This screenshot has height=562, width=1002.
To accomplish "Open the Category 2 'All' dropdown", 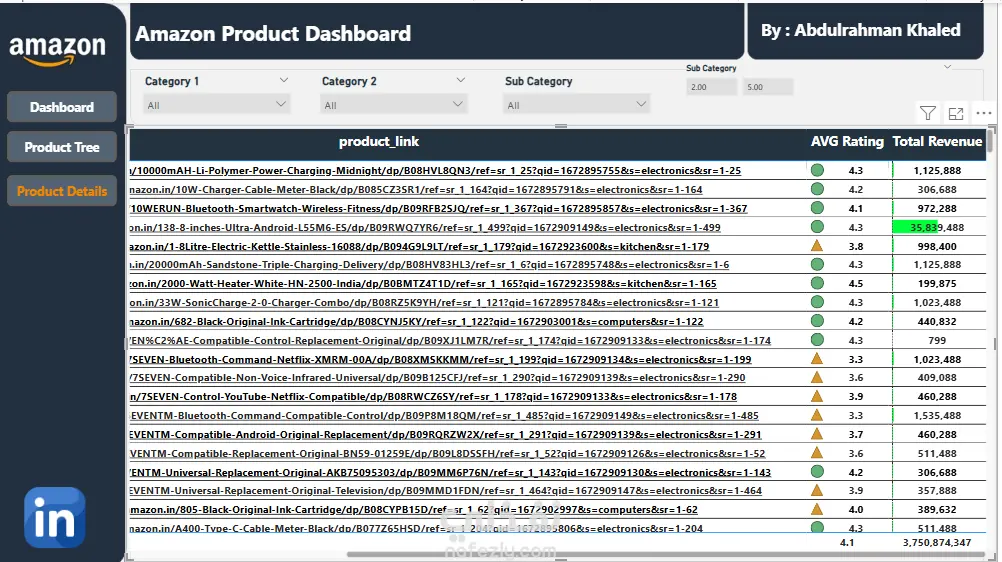I will (395, 104).
